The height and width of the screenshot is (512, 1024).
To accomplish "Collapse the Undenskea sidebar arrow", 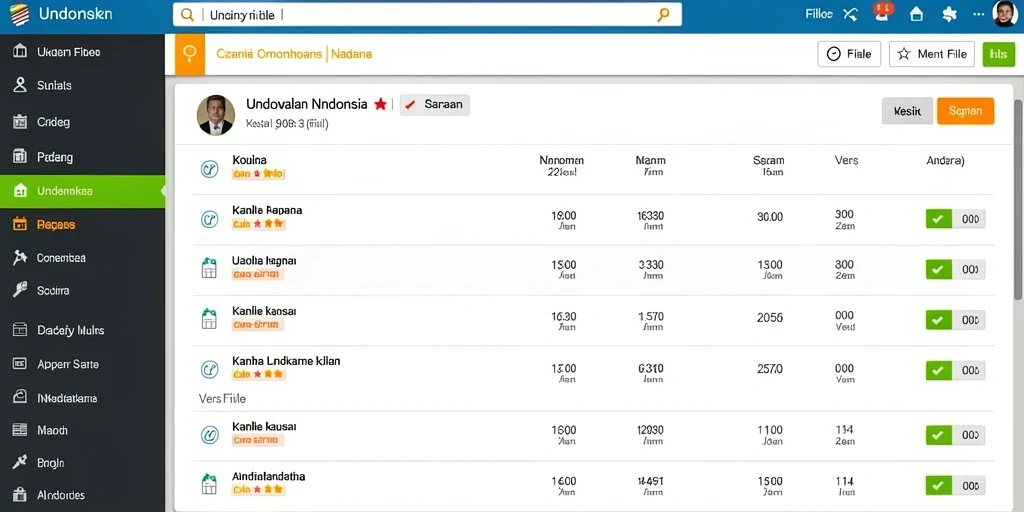I will tap(162, 191).
